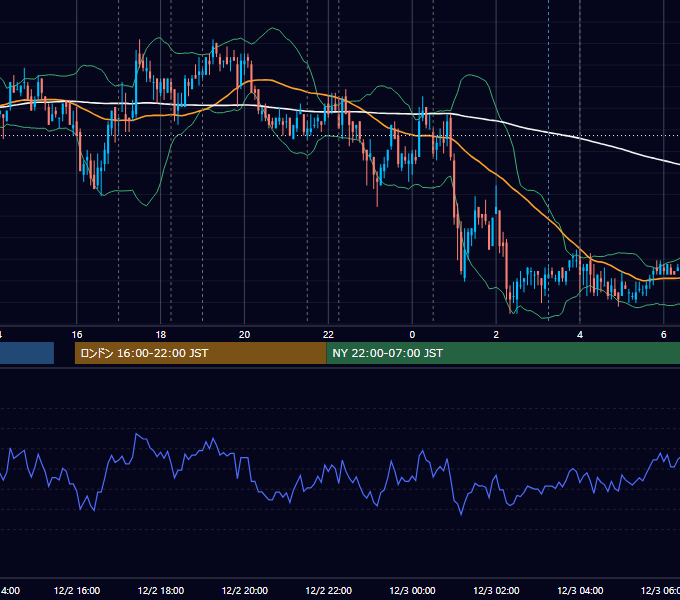The height and width of the screenshot is (600, 680).
Task: Click the hour label 4 on the price chart axis
Action: pyautogui.click(x=580, y=335)
